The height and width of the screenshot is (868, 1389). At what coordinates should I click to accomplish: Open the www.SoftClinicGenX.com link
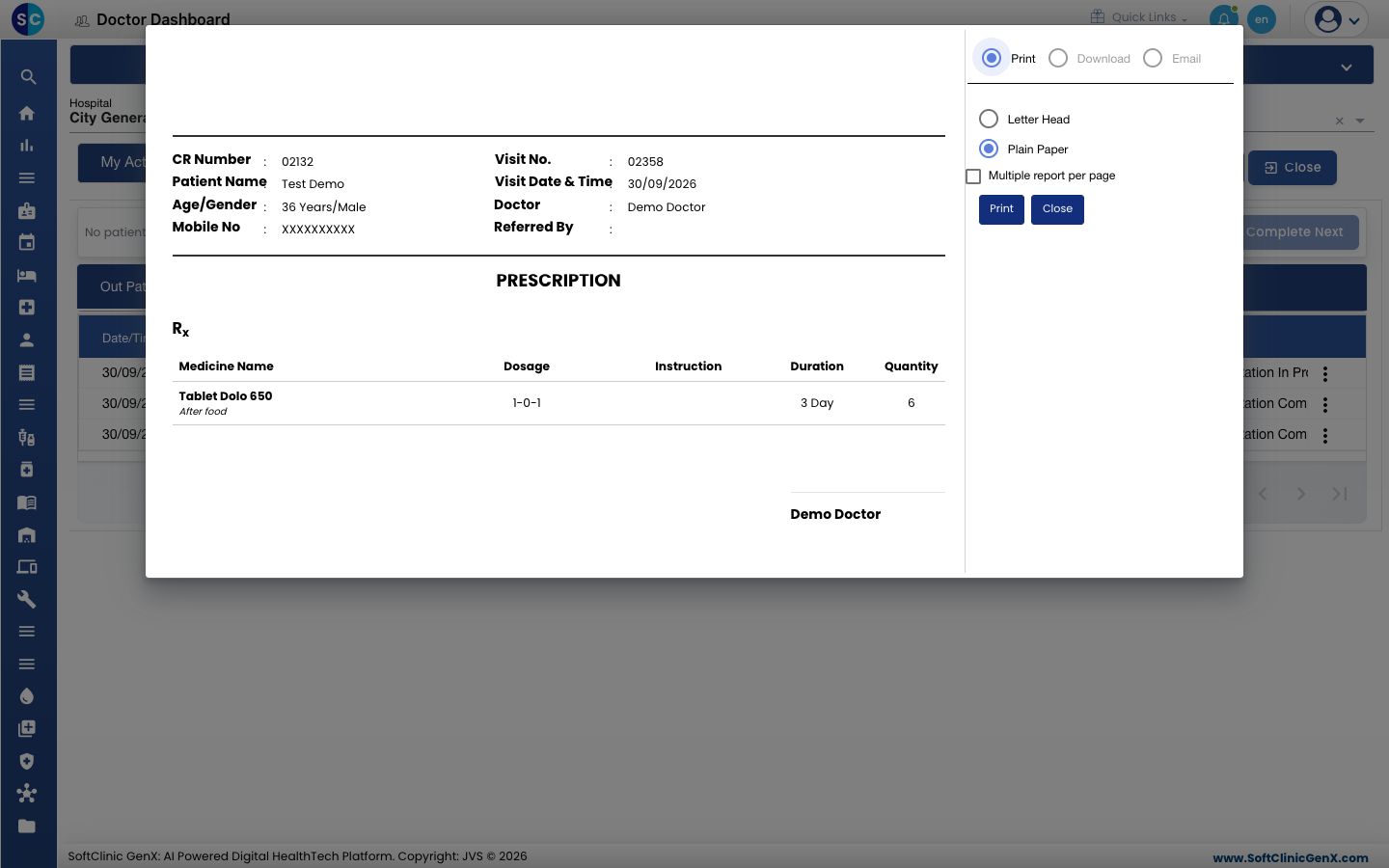1290,857
